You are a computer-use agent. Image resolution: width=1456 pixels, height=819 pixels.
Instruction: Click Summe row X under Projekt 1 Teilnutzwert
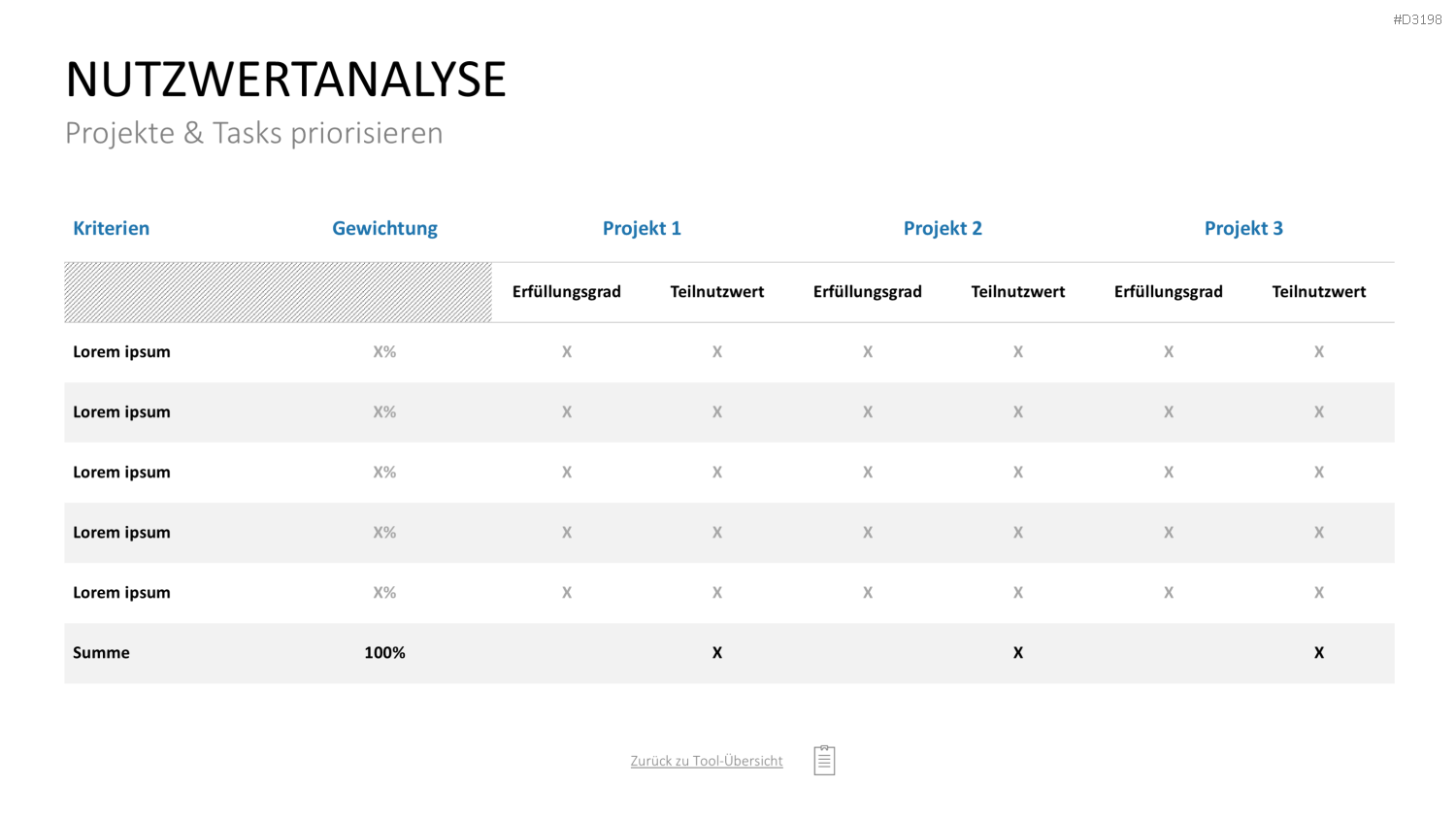coord(717,653)
